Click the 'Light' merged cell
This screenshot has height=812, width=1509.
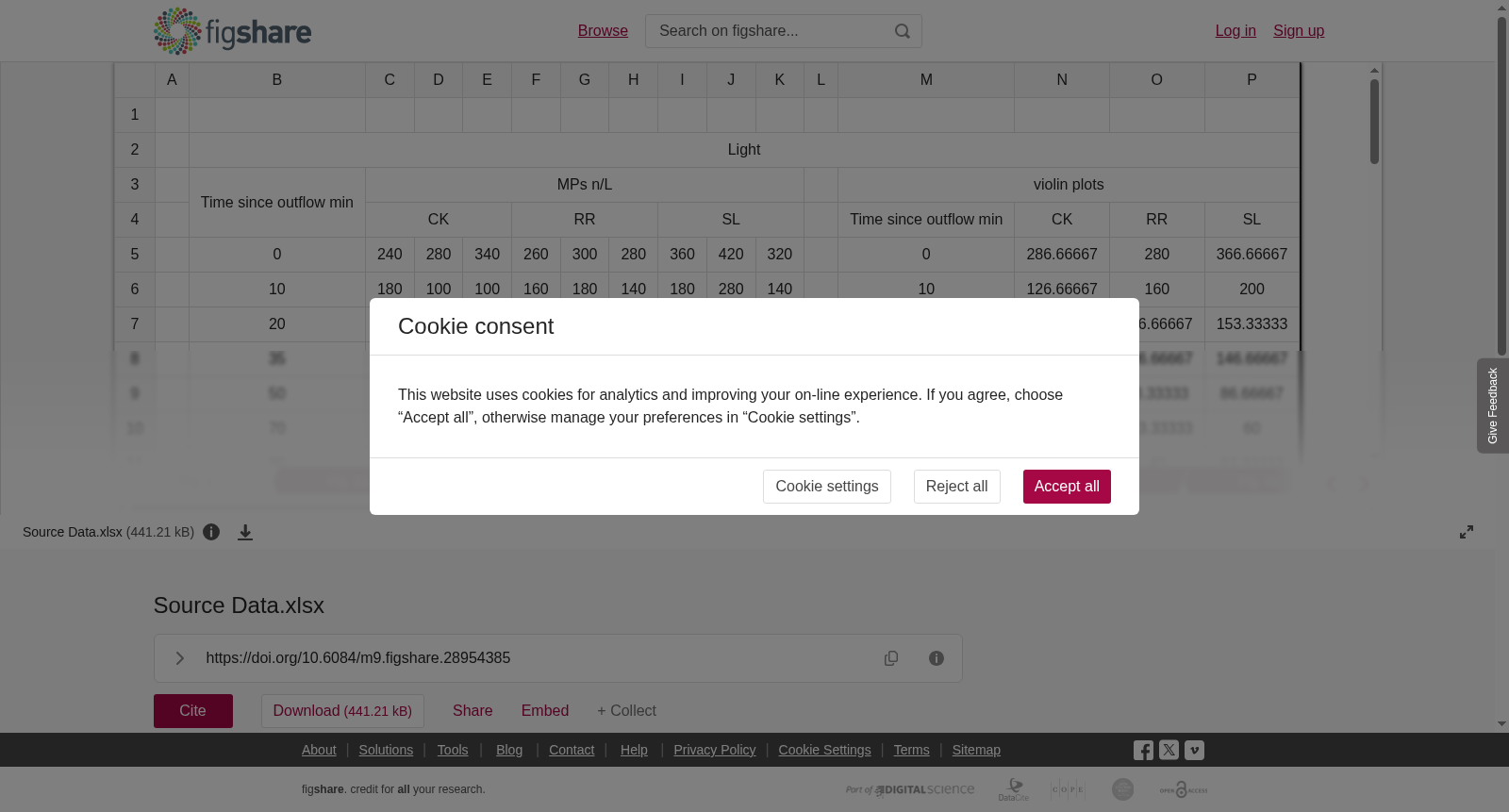point(744,150)
